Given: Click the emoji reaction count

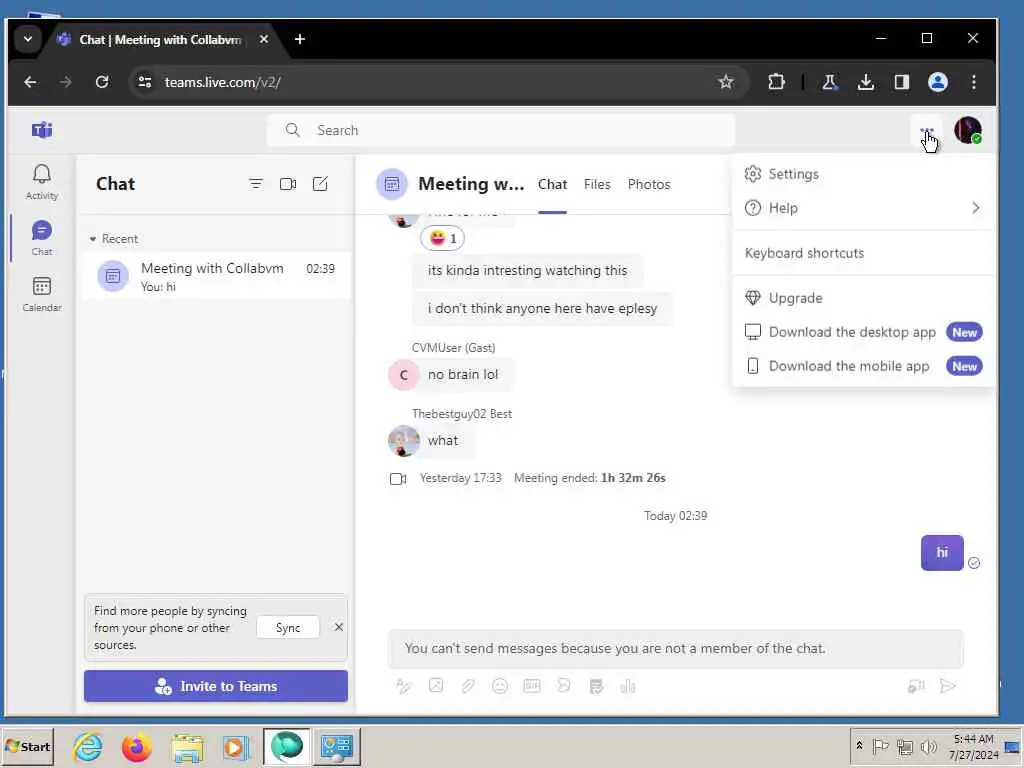Looking at the screenshot, I should 442,238.
